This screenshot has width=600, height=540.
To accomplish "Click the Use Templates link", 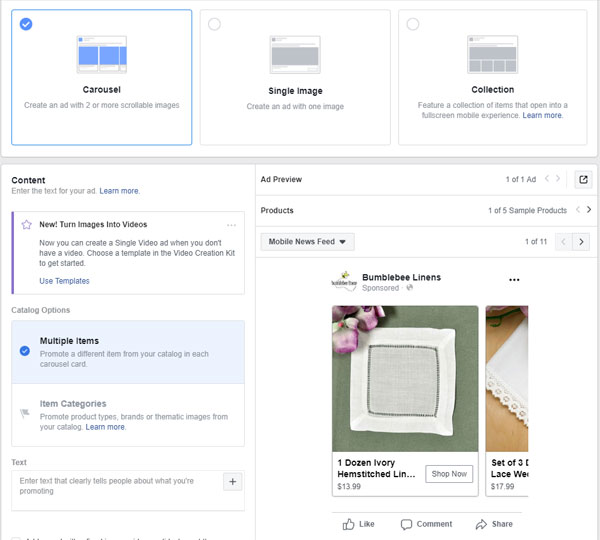I will click(64, 281).
